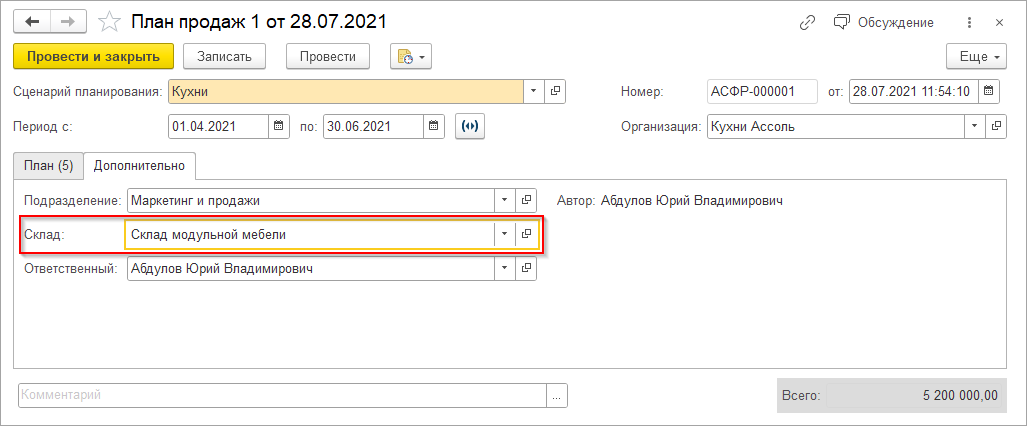
Task: Open the create-based-on dropdown button
Action: [x=411, y=56]
